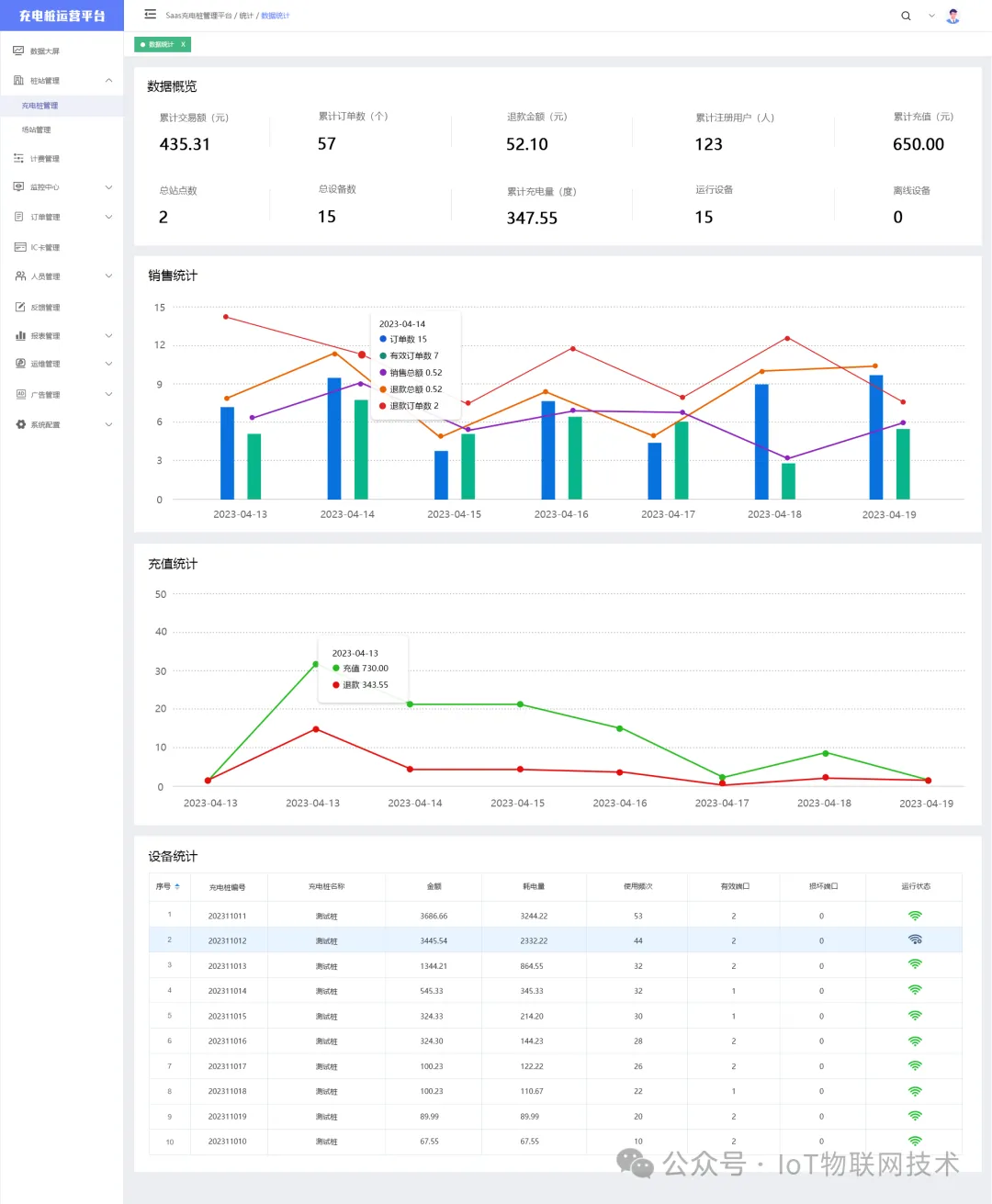Click the 桩站管理 building icon

(18, 81)
